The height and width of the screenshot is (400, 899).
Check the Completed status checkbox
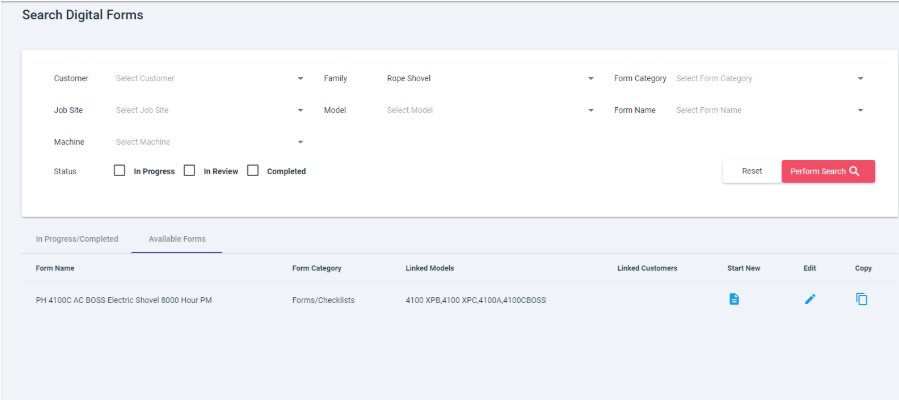253,171
